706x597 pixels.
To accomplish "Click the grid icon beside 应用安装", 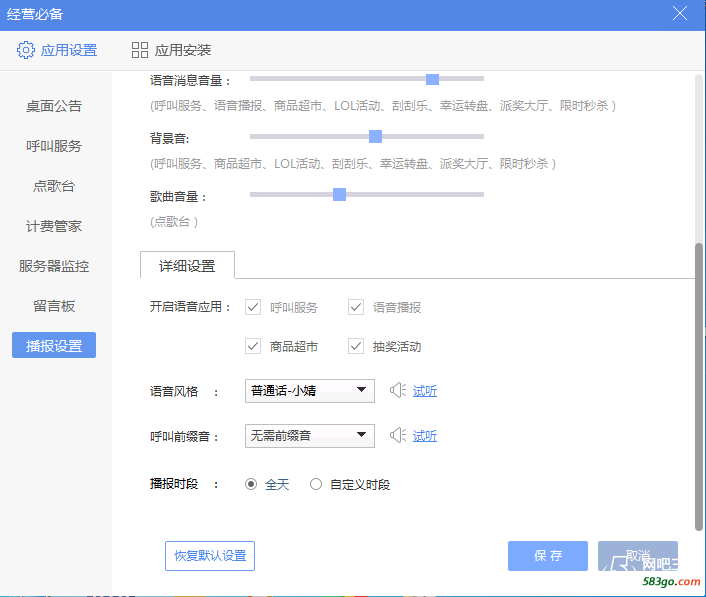I will 140,50.
